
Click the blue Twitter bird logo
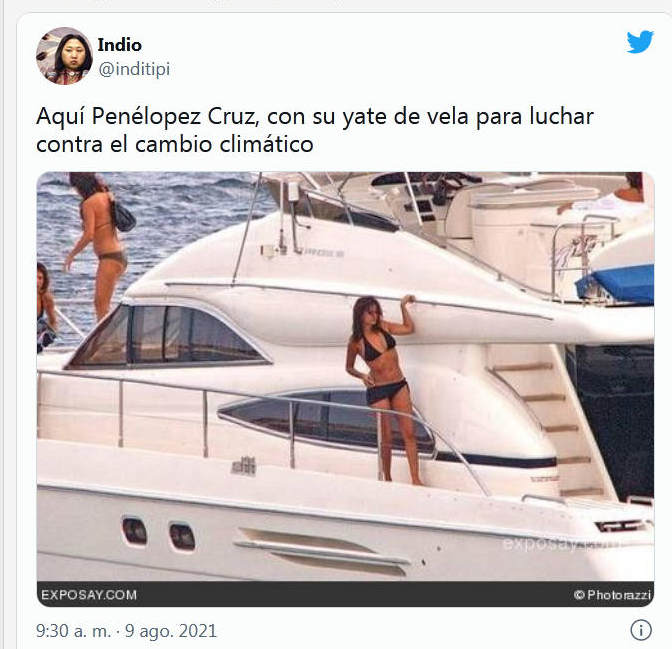tap(640, 42)
